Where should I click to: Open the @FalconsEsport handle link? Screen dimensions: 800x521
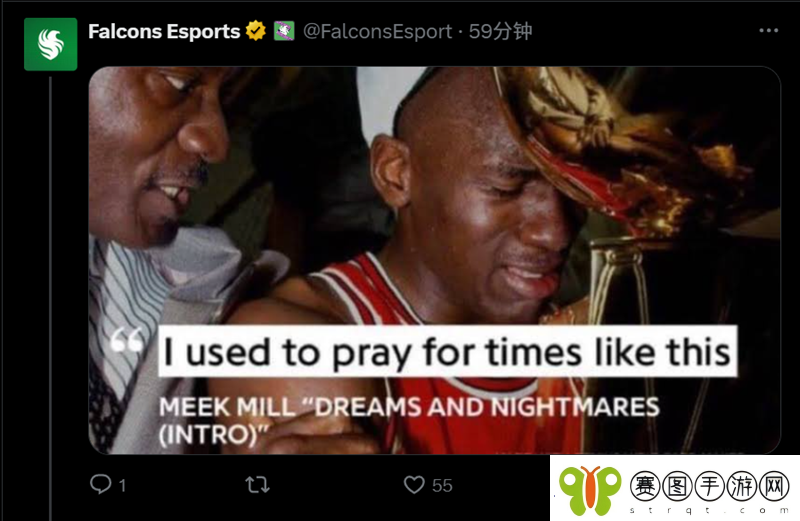[378, 32]
